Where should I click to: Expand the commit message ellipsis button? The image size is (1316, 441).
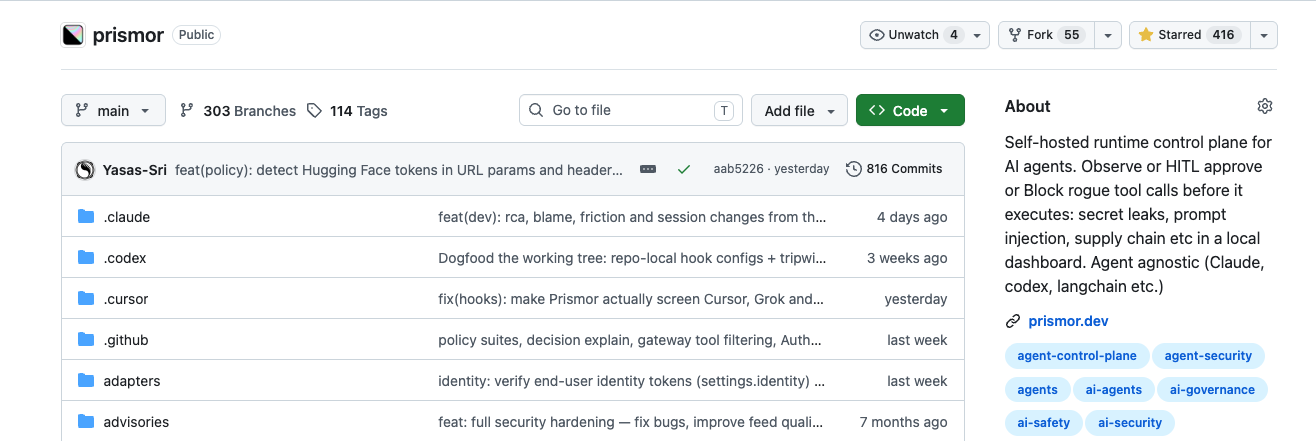(648, 169)
